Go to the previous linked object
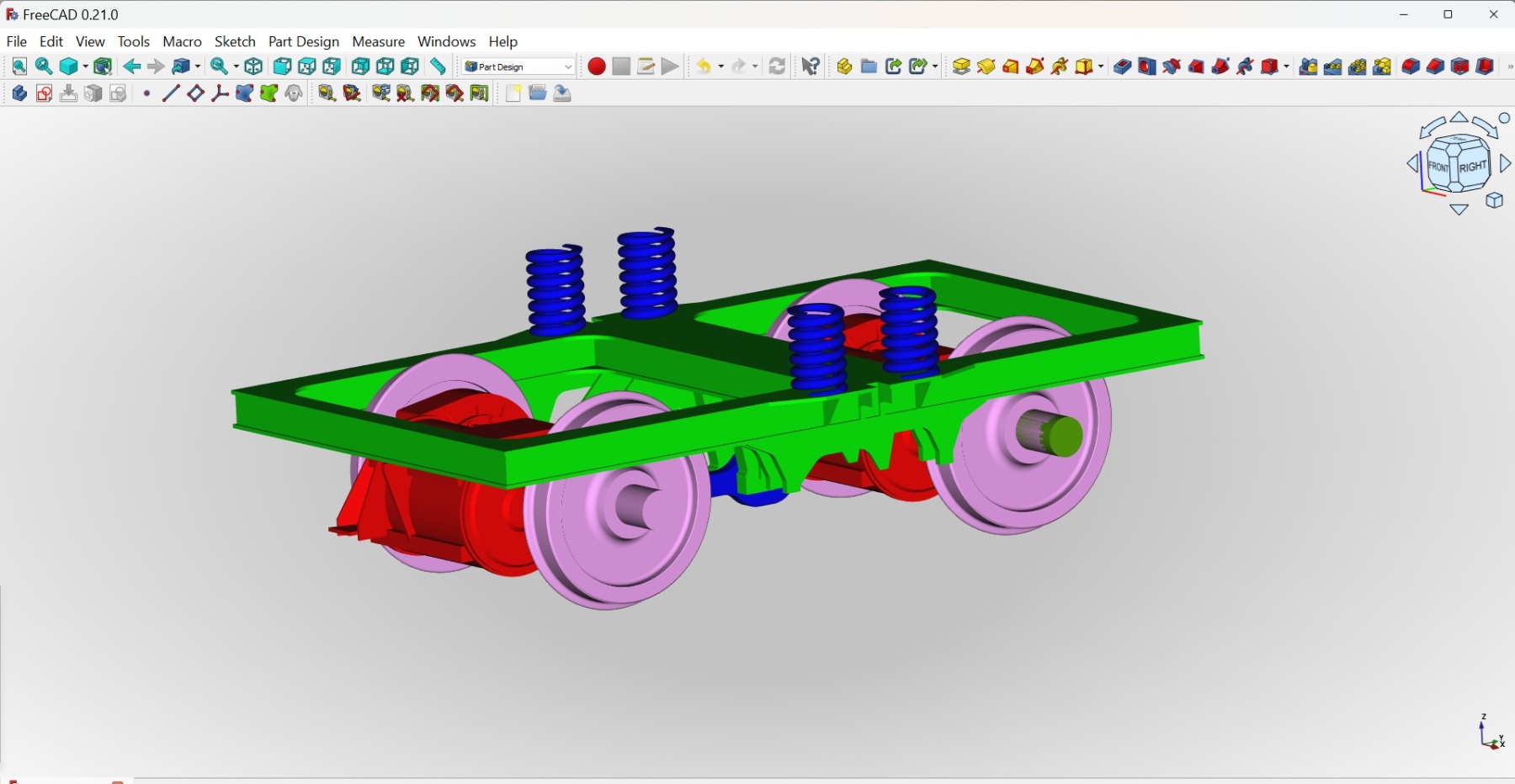Screen dimensions: 1515x784 coord(132,66)
